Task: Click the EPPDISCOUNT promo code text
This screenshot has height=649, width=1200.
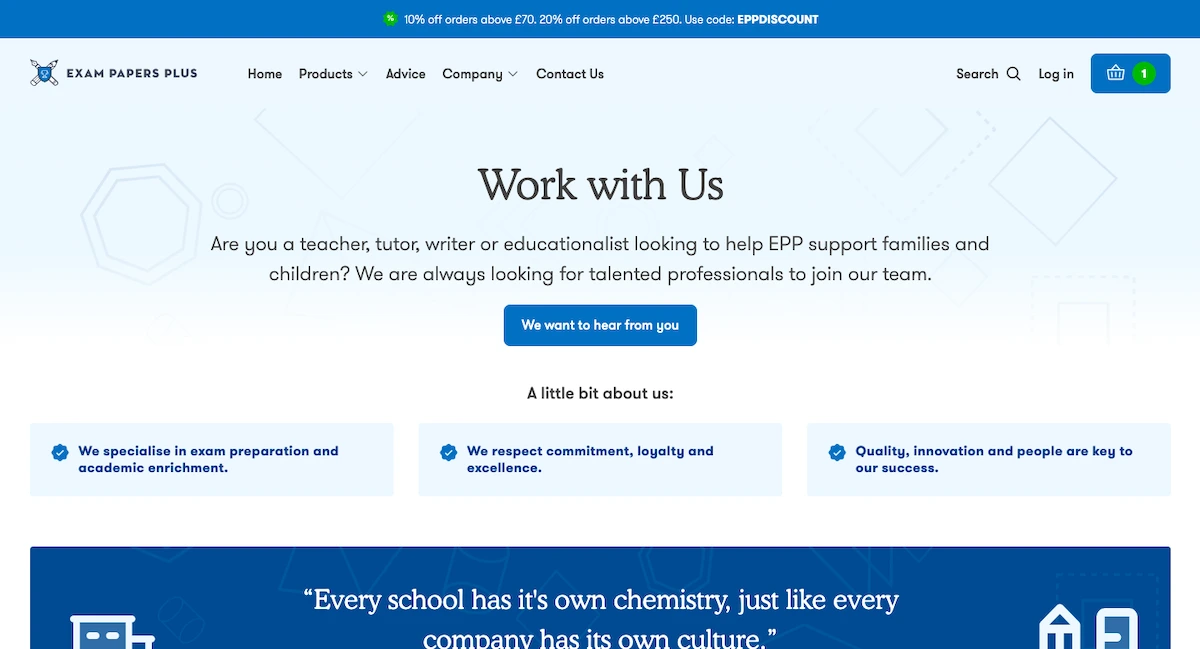Action: pyautogui.click(x=777, y=19)
